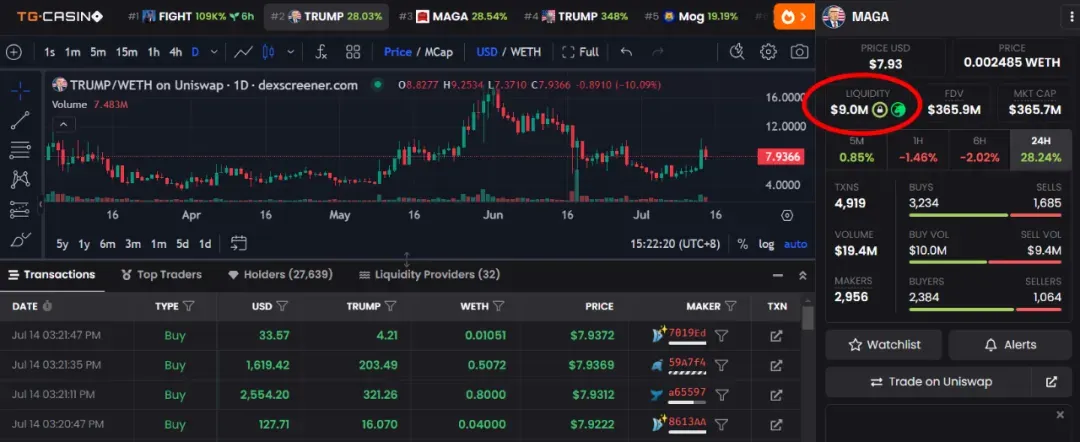Select the Transactions tab
This screenshot has width=1080, height=442.
52,275
